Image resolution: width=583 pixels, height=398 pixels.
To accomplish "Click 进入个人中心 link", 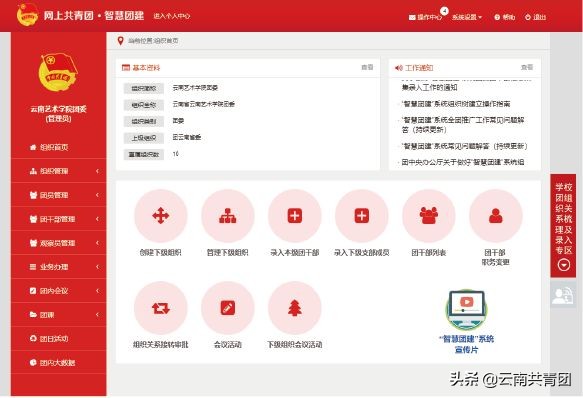I will pos(172,16).
